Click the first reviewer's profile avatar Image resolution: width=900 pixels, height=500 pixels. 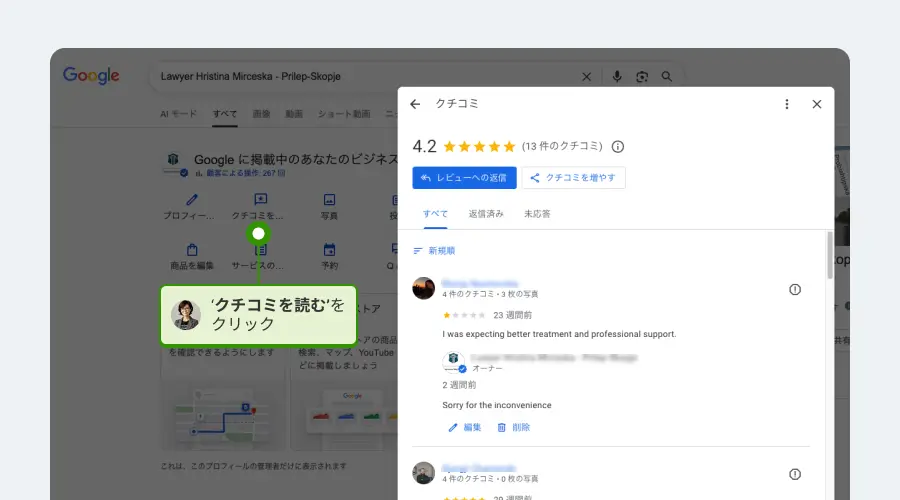[424, 288]
